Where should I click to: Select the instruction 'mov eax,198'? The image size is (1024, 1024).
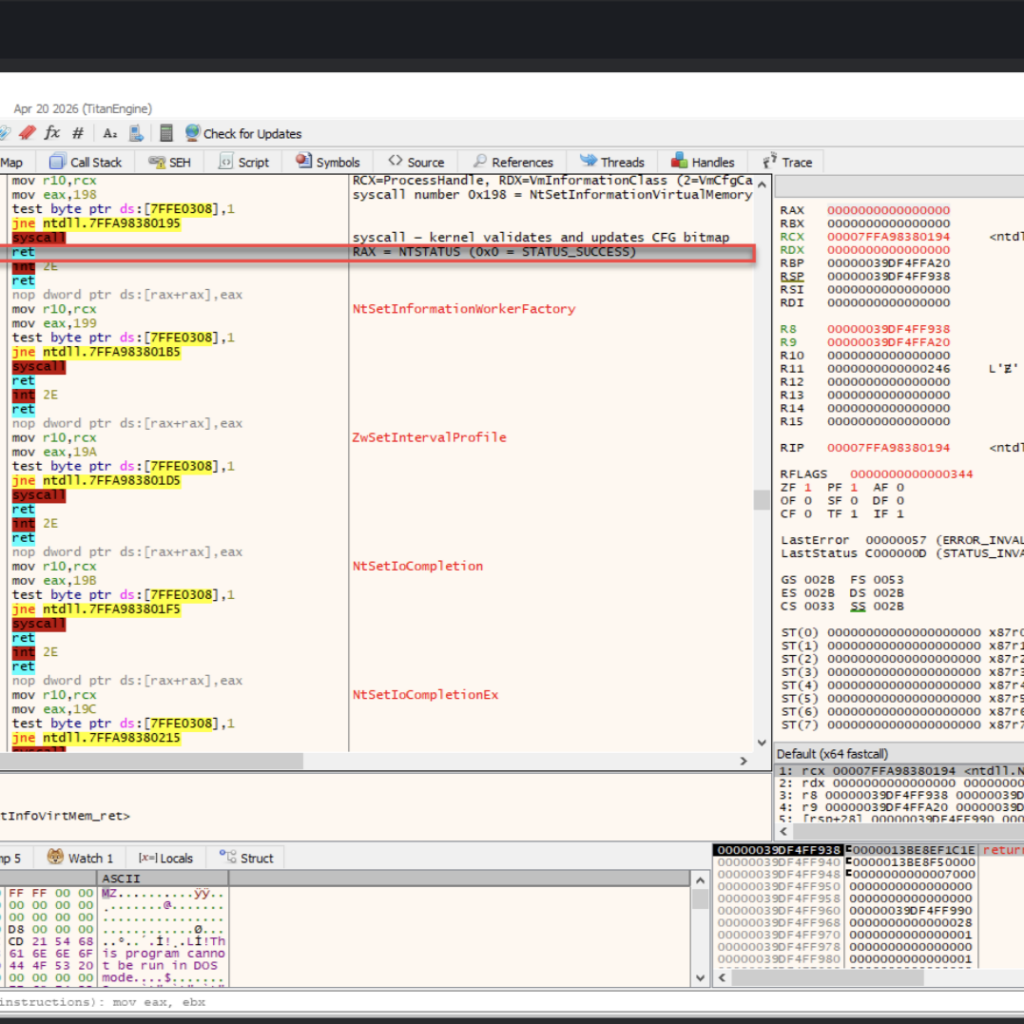coord(54,195)
